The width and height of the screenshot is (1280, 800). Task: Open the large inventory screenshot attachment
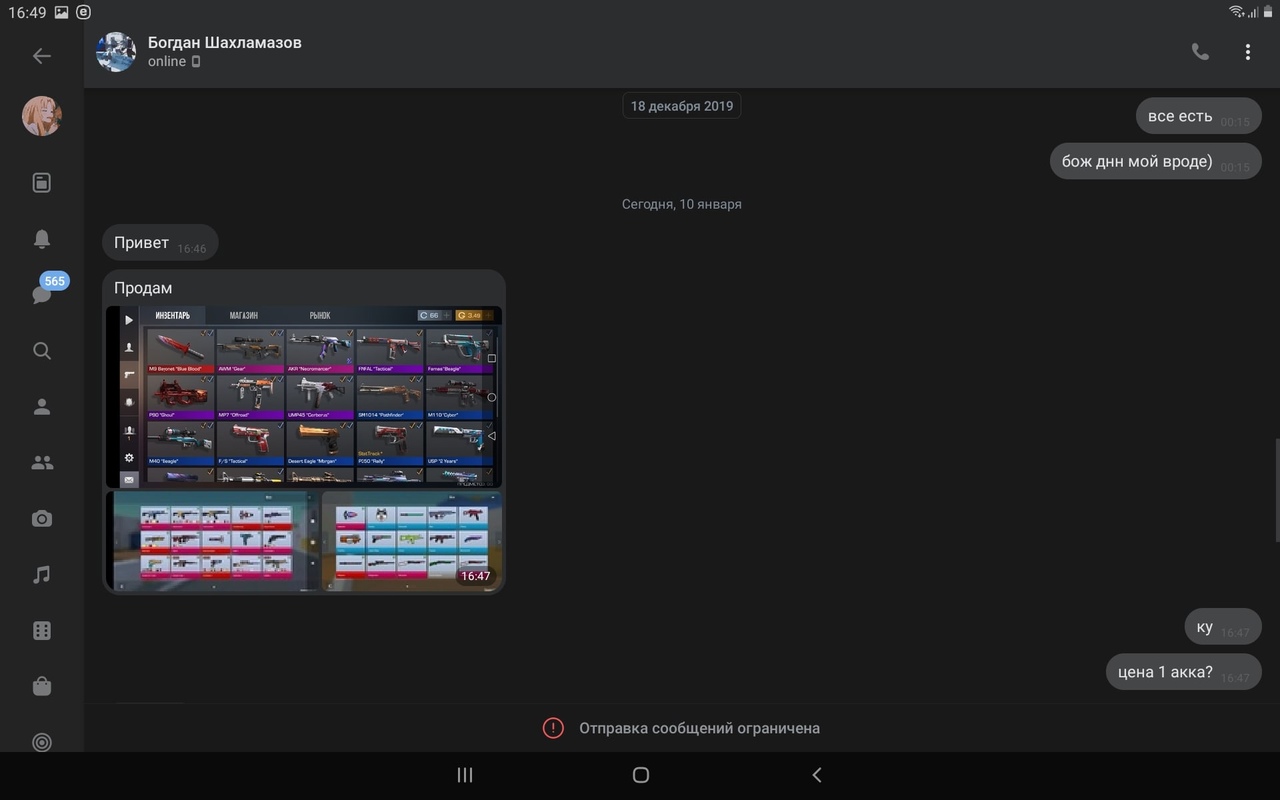[303, 396]
